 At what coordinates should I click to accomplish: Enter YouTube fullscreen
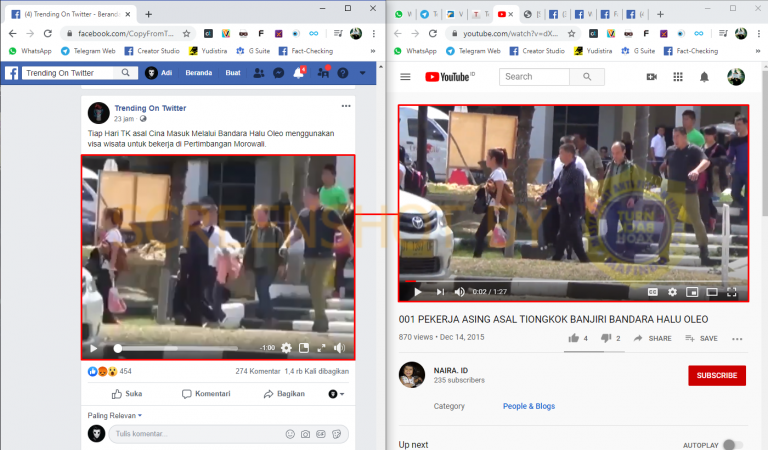(731, 292)
